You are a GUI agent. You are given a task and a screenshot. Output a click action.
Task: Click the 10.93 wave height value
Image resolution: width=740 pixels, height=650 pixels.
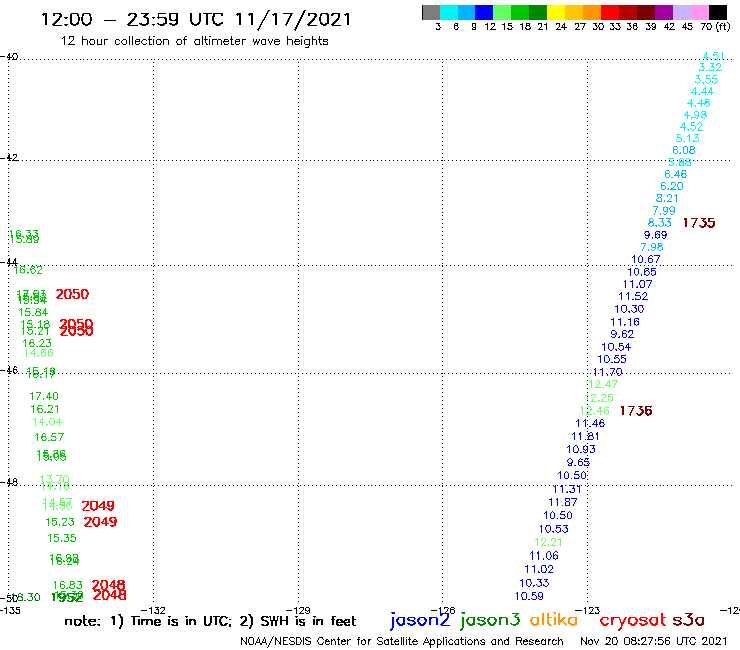coord(580,449)
